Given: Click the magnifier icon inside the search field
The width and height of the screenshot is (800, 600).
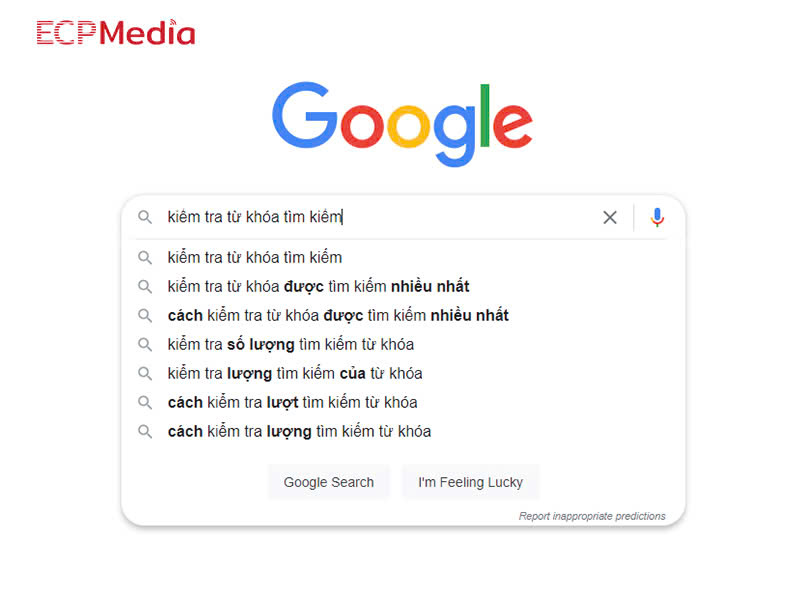Looking at the screenshot, I should pyautogui.click(x=145, y=217).
